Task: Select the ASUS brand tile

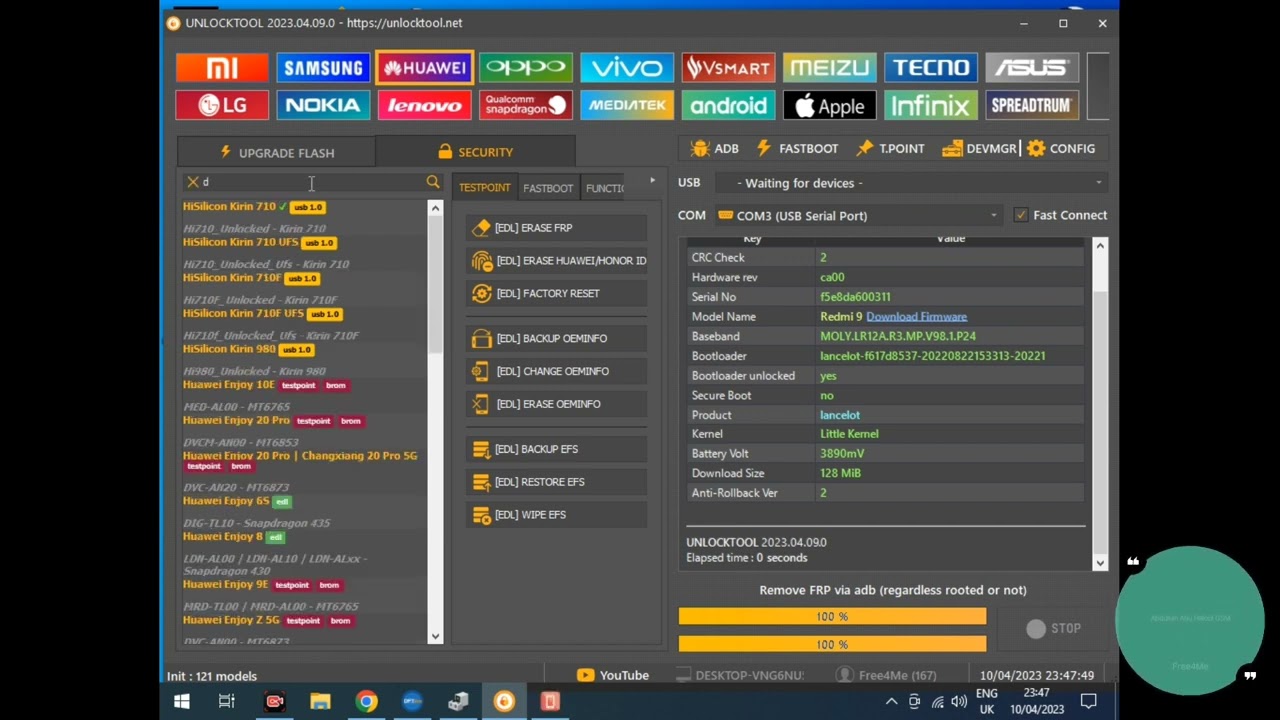Action: click(x=1032, y=67)
